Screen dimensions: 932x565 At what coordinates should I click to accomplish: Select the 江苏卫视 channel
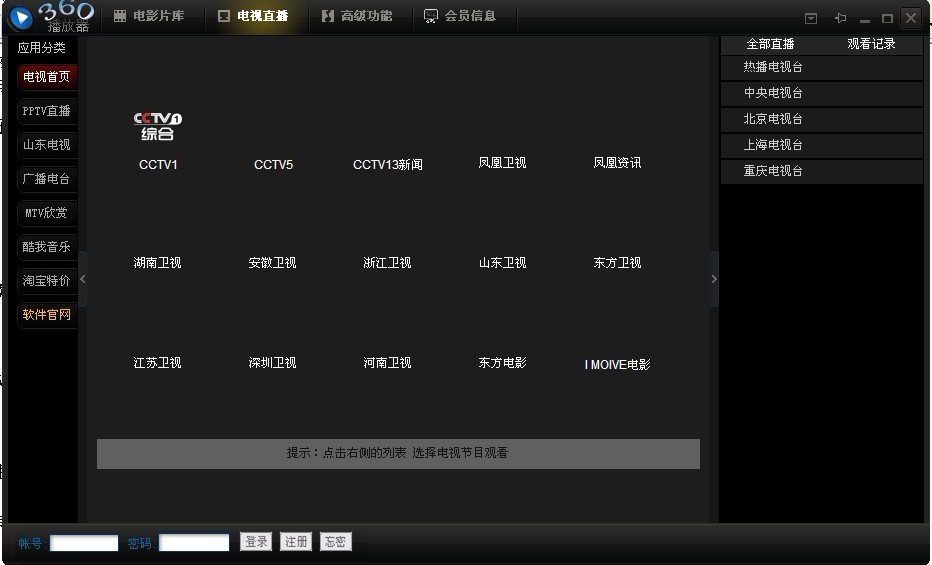pos(158,362)
